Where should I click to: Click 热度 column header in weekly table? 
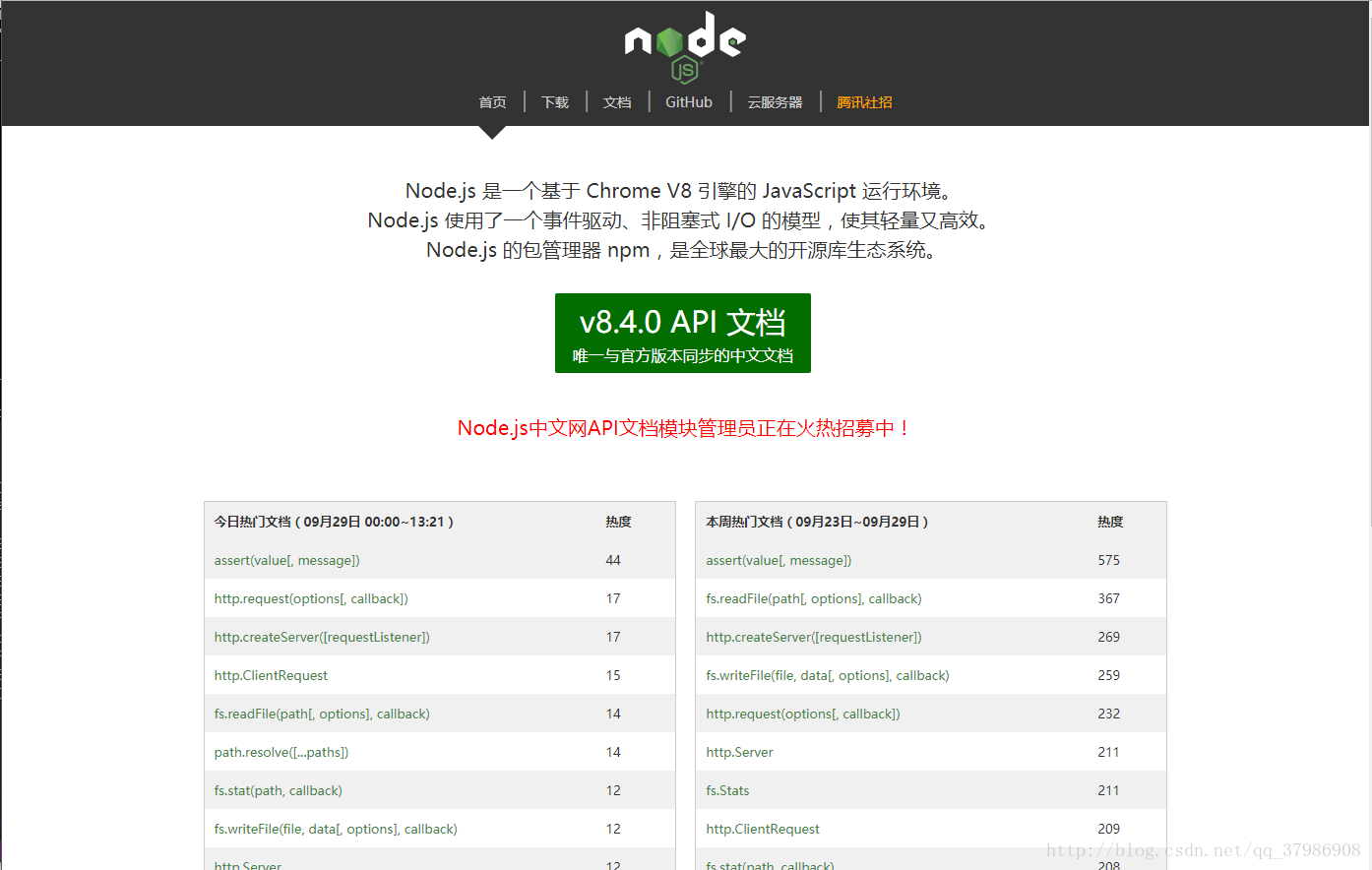[x=1110, y=522]
